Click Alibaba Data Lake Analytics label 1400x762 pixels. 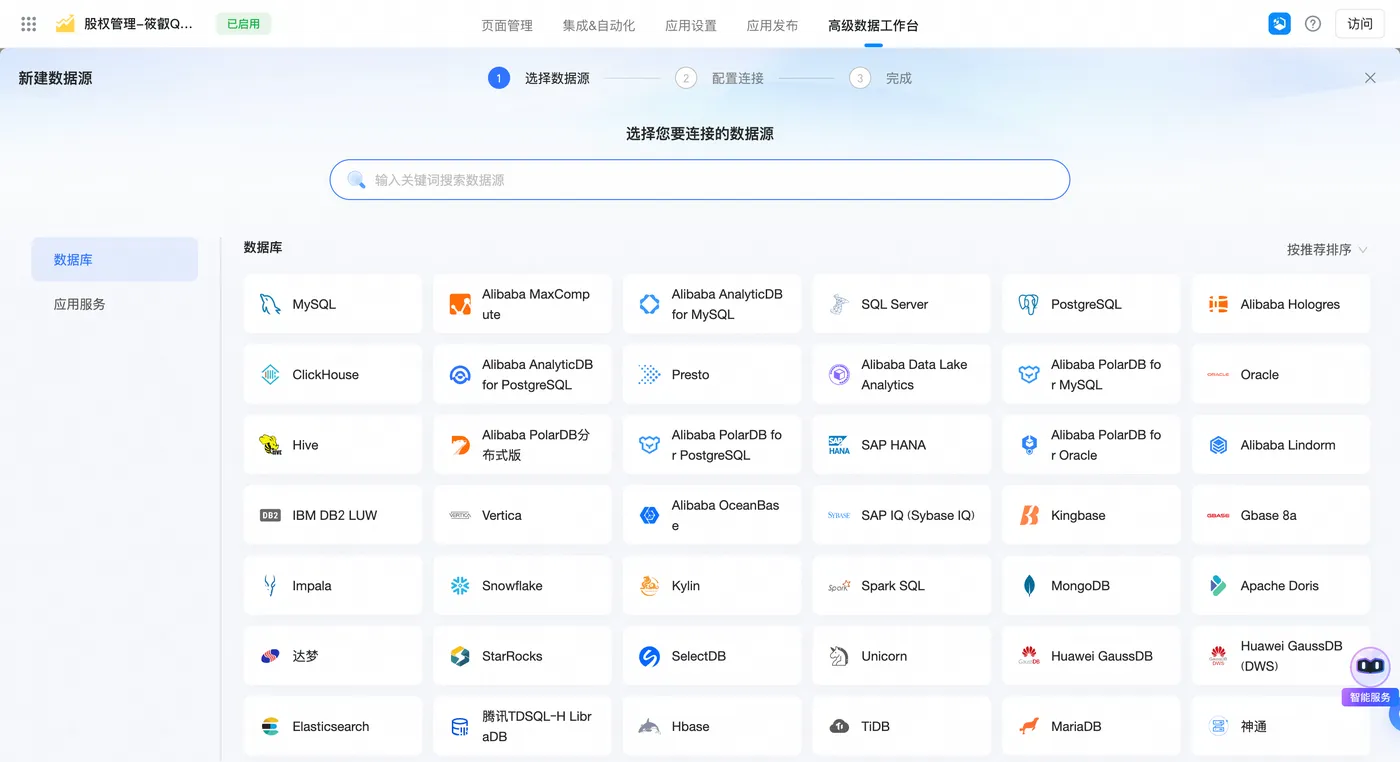[x=914, y=375]
